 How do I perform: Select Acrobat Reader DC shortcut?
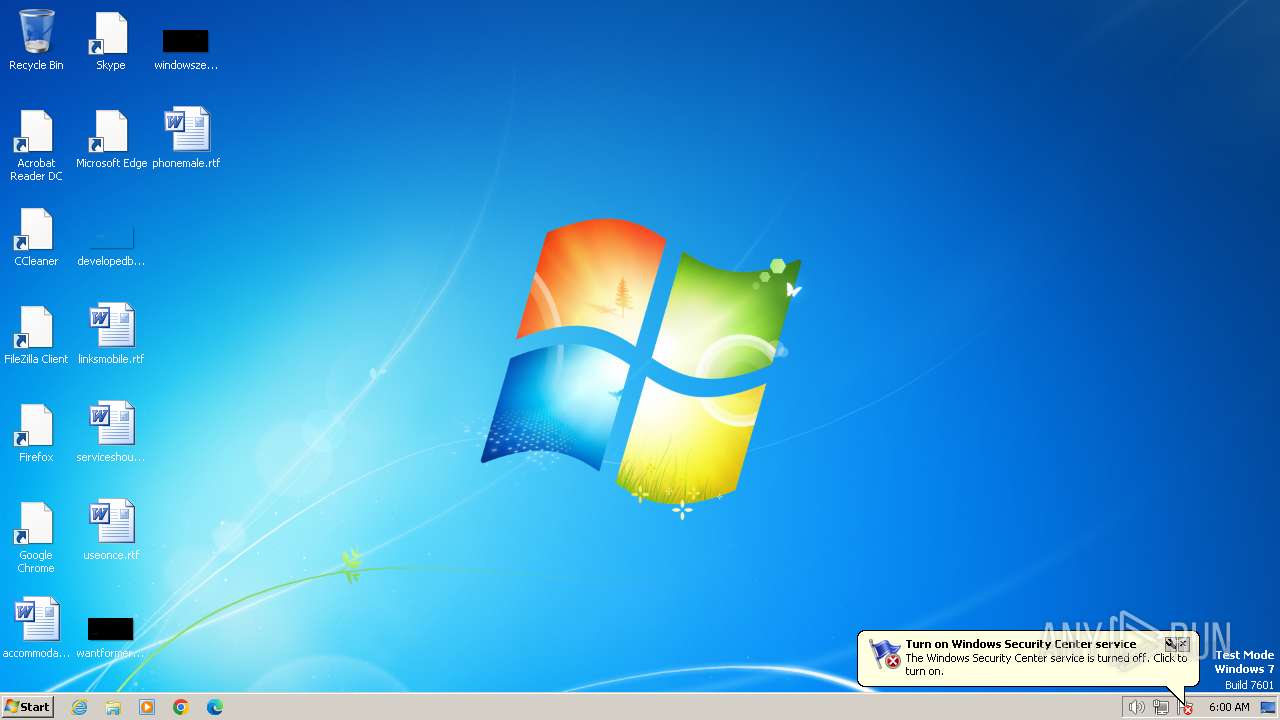[x=36, y=145]
